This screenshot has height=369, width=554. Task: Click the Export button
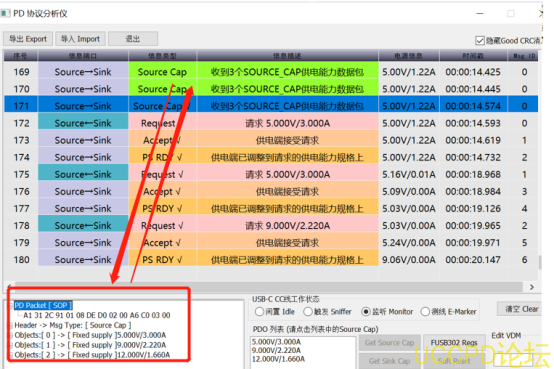(x=28, y=39)
